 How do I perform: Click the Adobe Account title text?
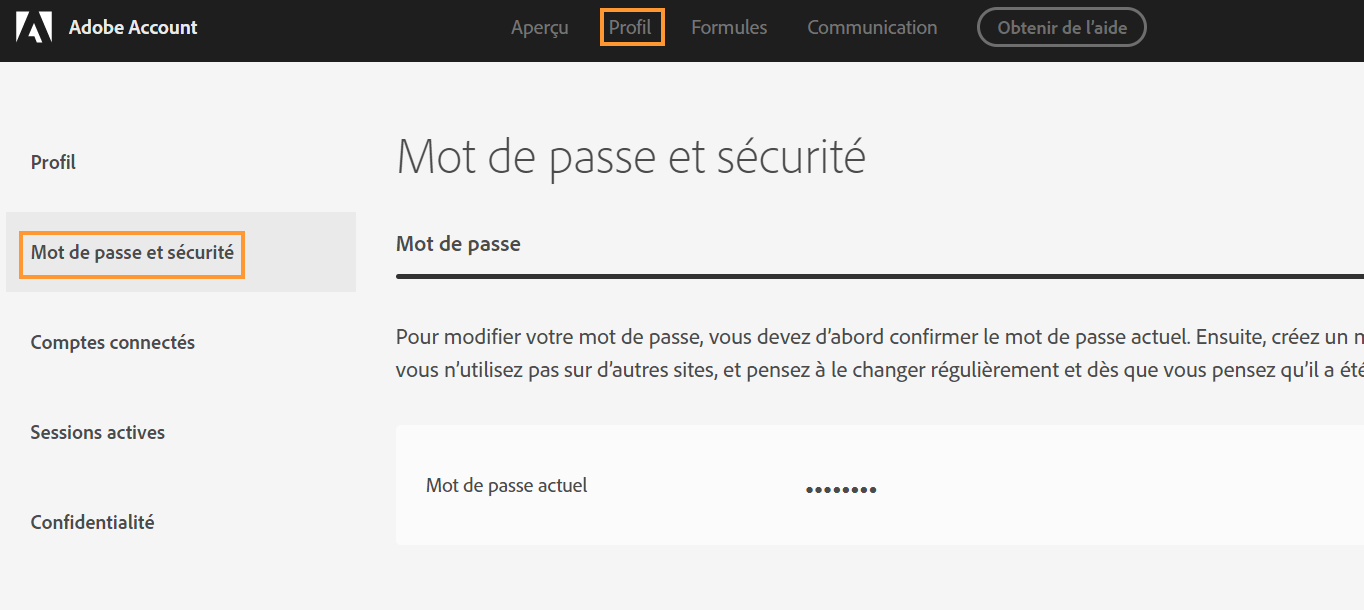[133, 27]
